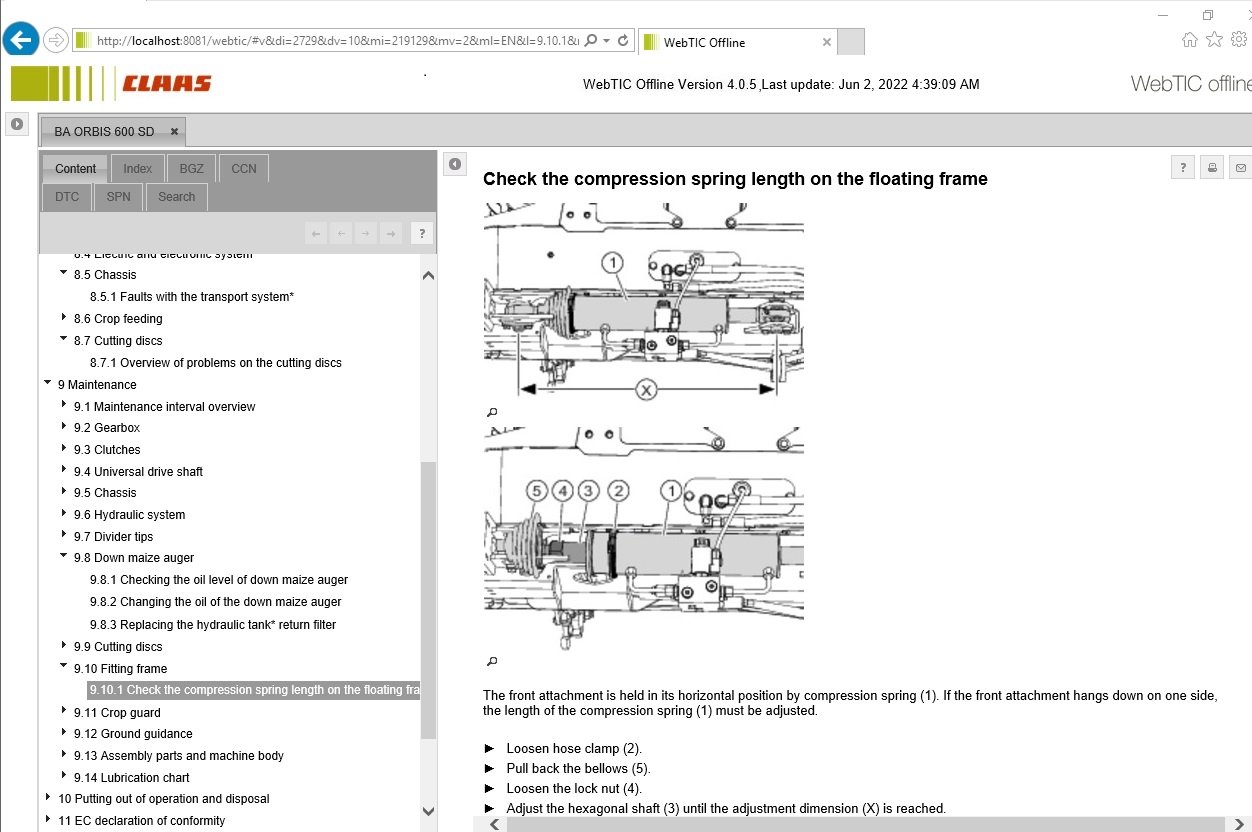Click the Print icon
The height and width of the screenshot is (832, 1252).
1212,168
